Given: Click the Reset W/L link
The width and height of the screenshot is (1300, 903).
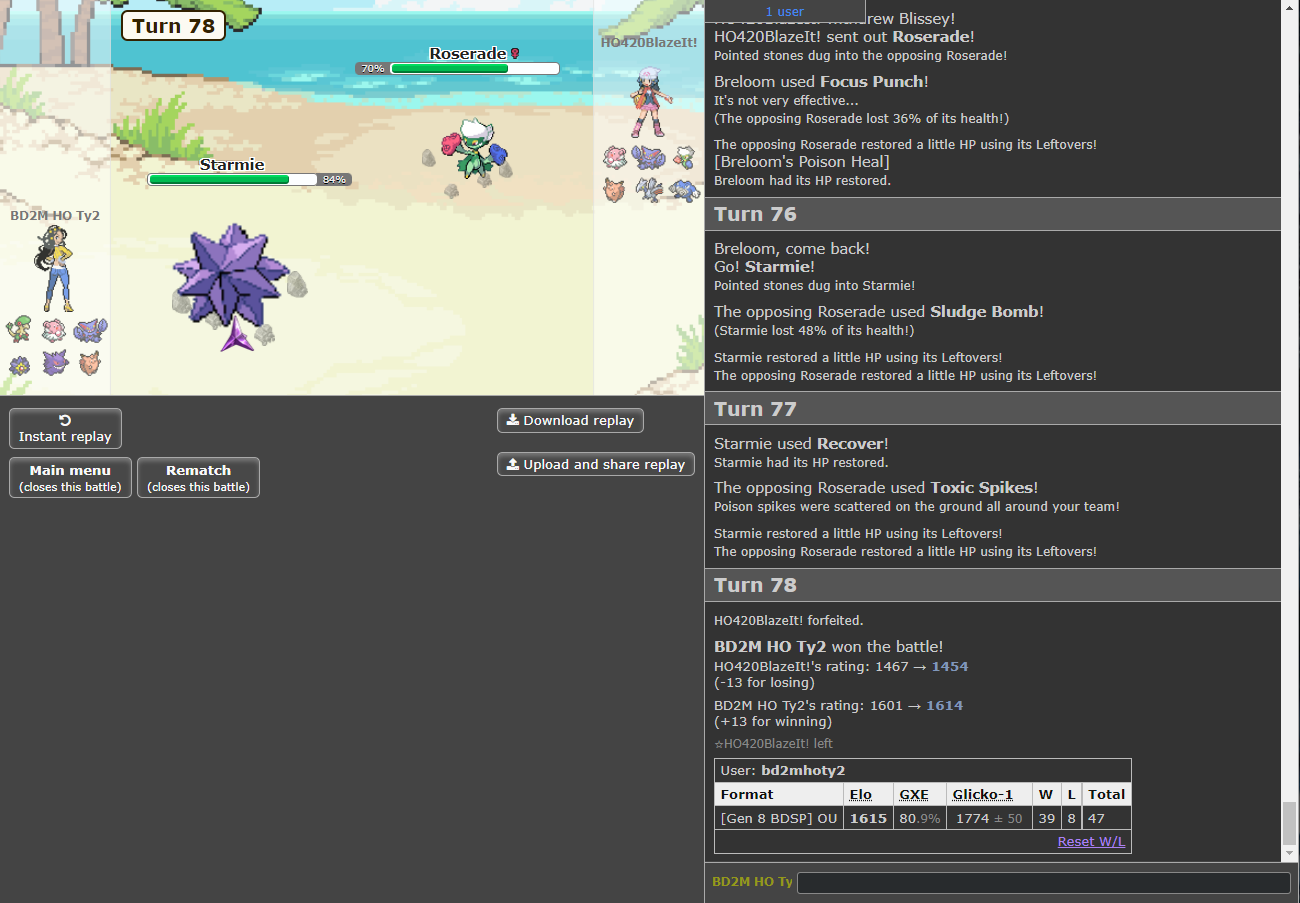Looking at the screenshot, I should pos(1091,841).
